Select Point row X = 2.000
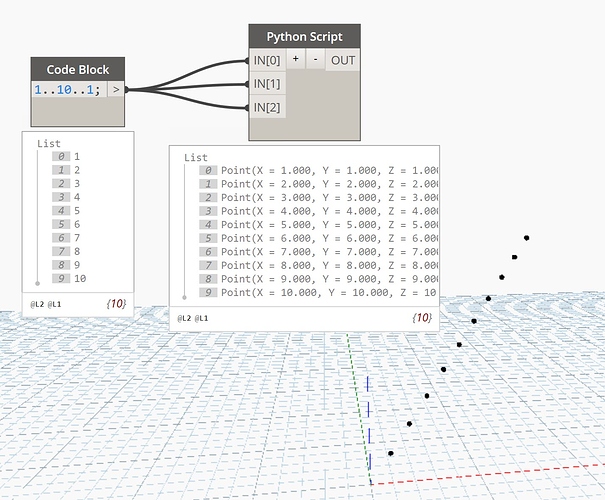This screenshot has width=605, height=500. point(319,184)
